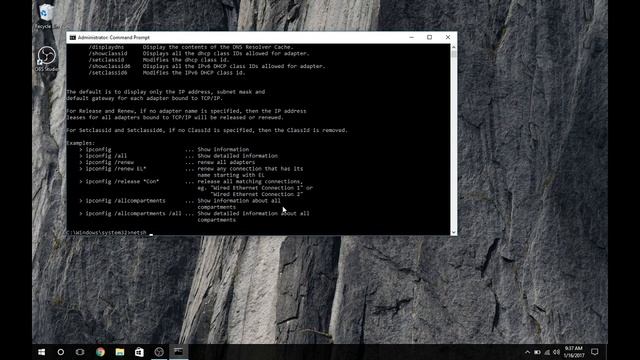Click the 'Examples:' heading in console
640x360 pixels.
pos(80,143)
